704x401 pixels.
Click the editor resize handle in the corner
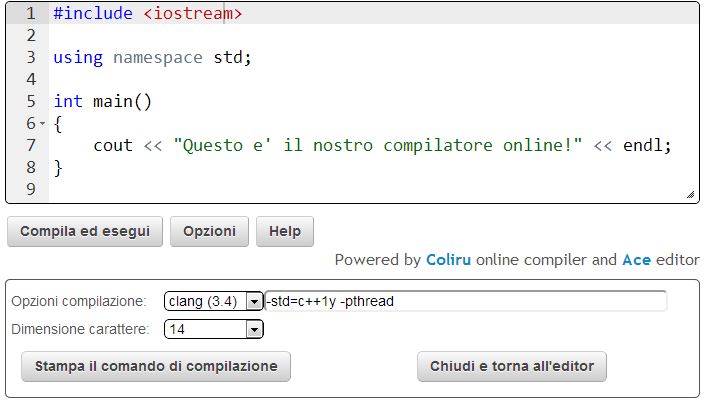coord(690,195)
